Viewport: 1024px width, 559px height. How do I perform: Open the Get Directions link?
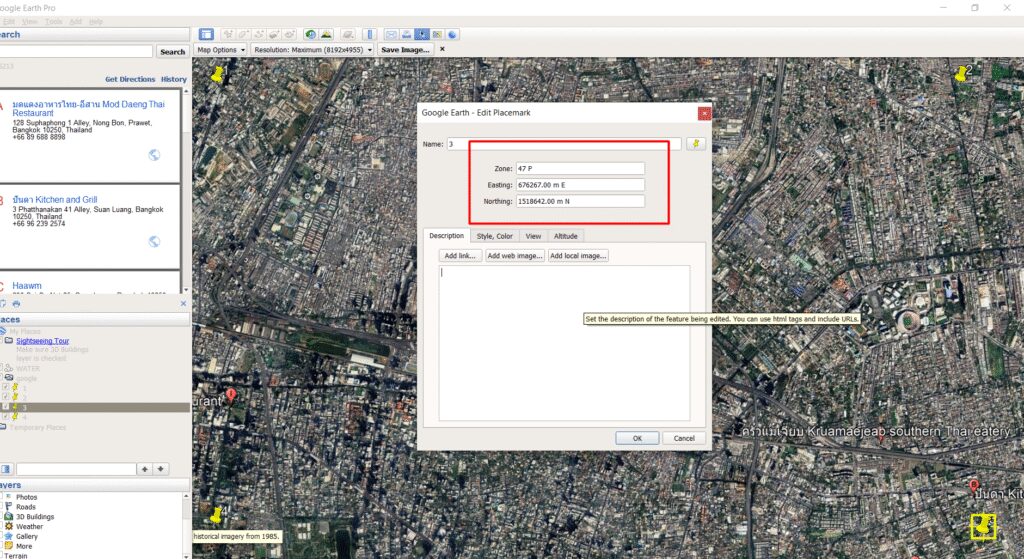(x=130, y=79)
